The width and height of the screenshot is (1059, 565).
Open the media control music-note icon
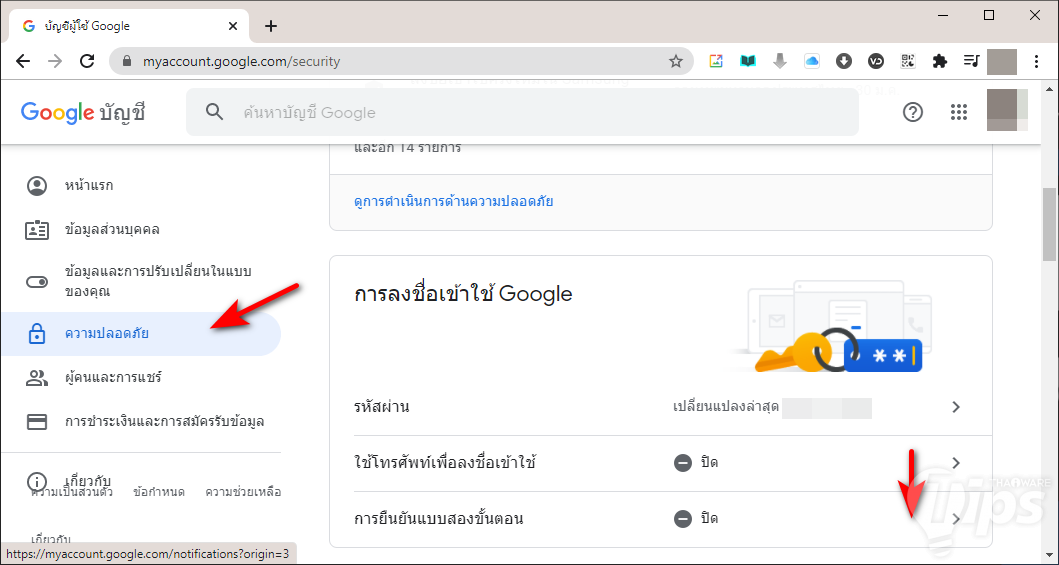tap(971, 61)
